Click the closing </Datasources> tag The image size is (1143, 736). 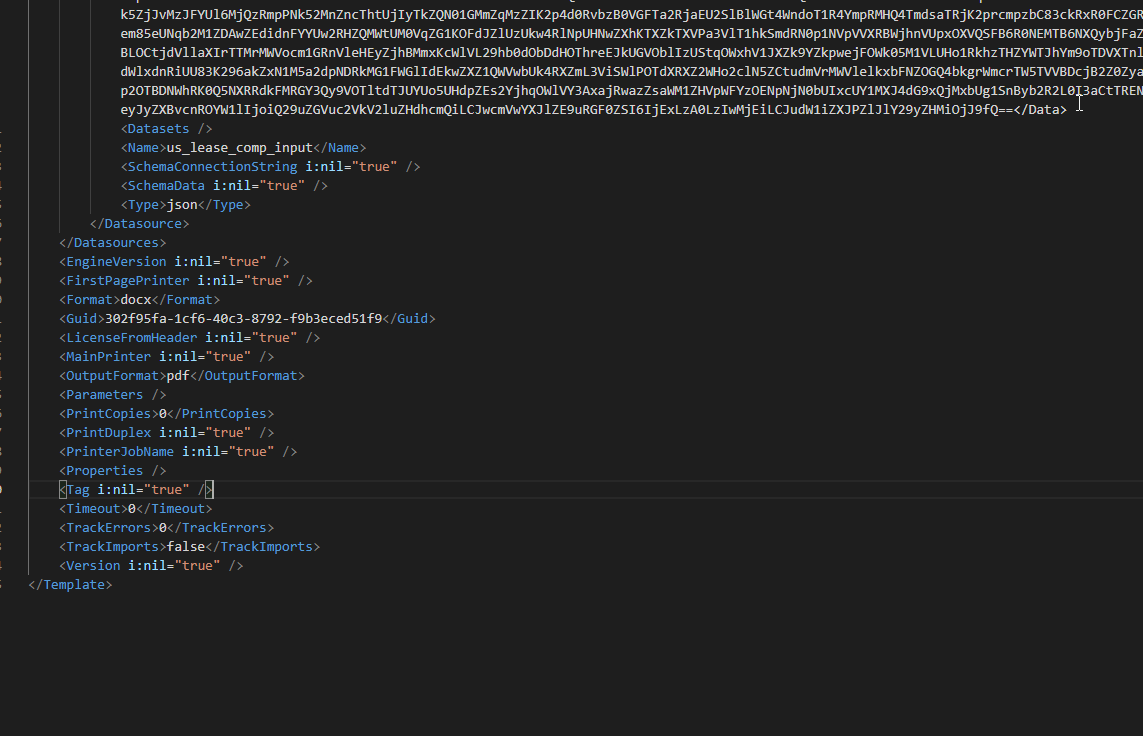pyautogui.click(x=112, y=242)
